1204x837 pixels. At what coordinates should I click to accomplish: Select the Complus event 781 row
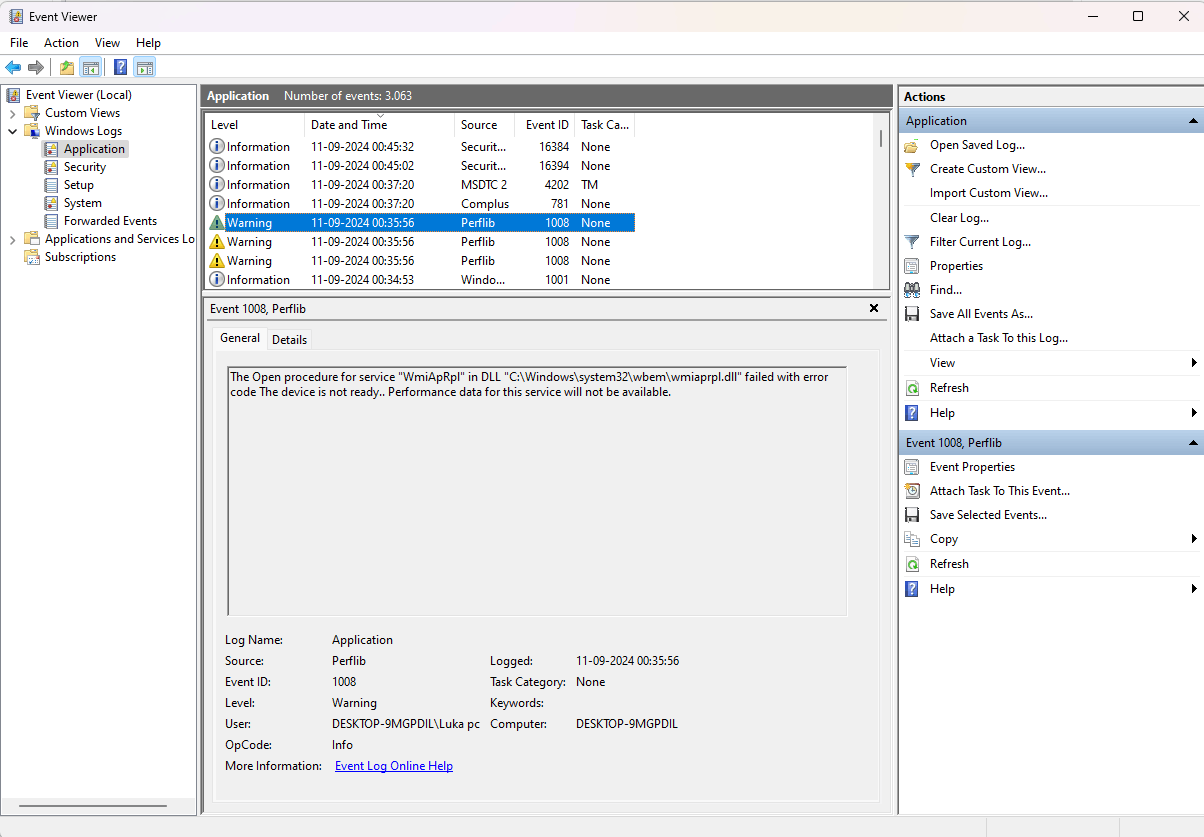click(x=420, y=204)
